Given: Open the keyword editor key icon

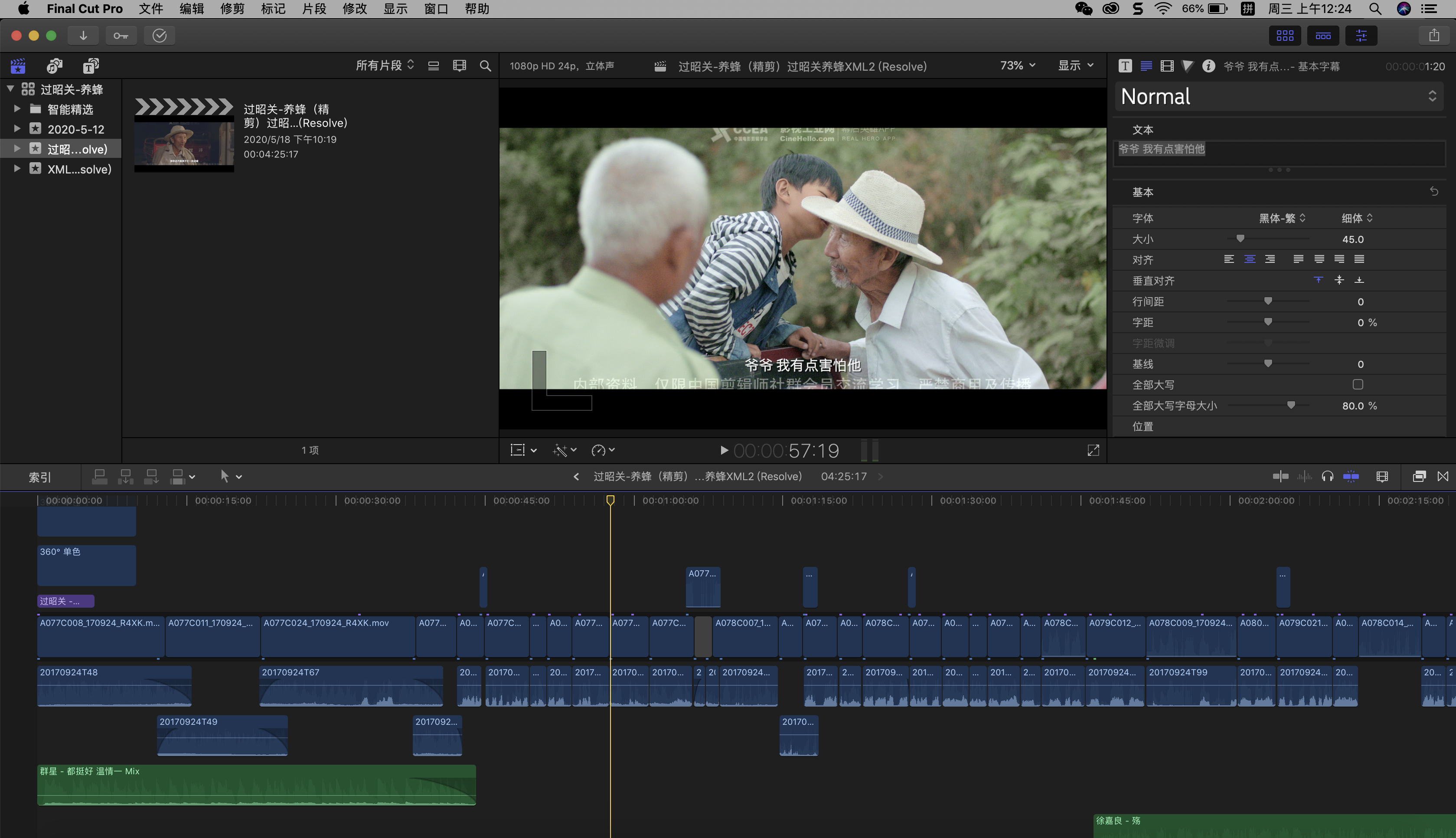Looking at the screenshot, I should pos(121,36).
